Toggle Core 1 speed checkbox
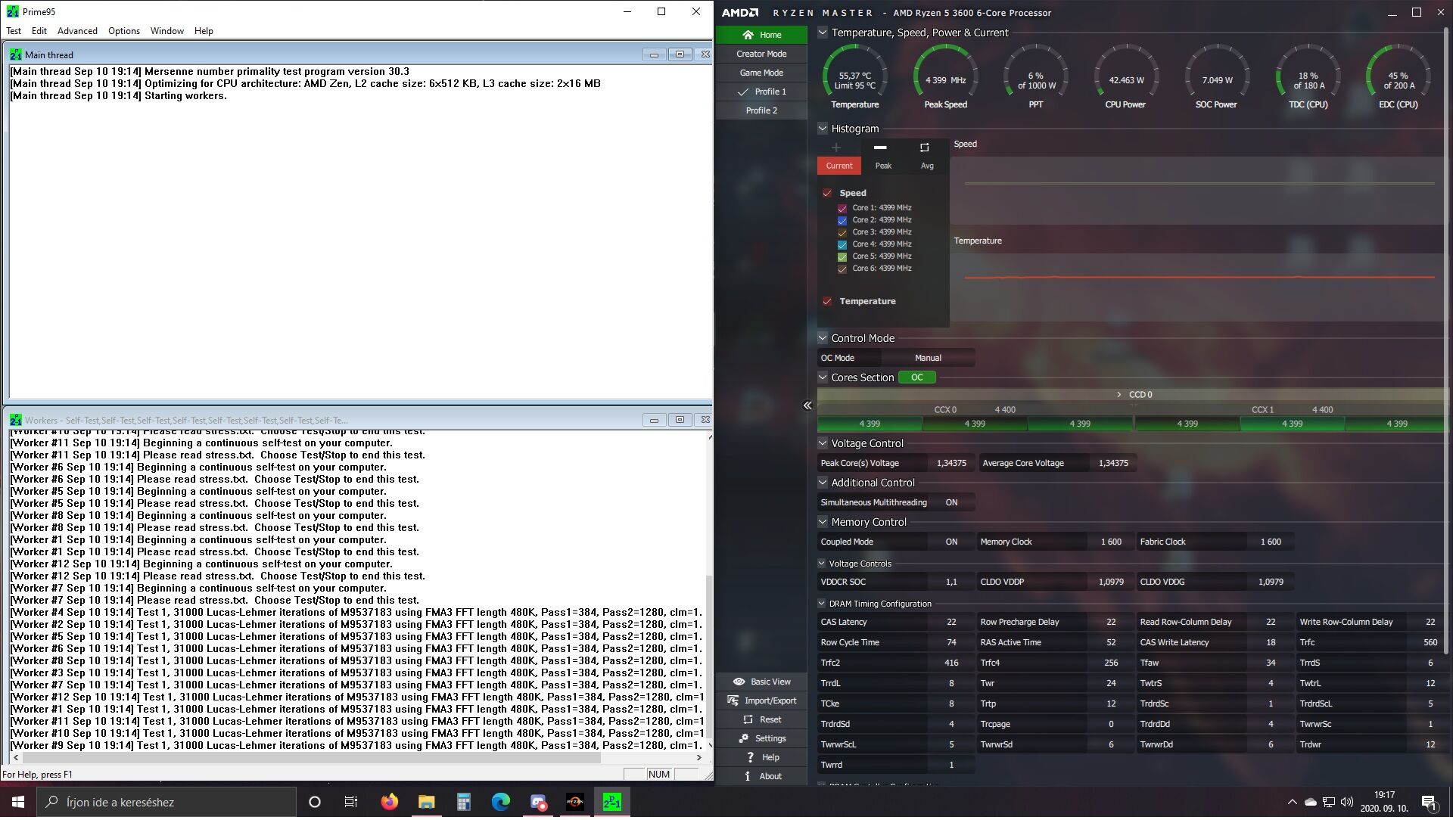Screen dimensions: 1456x820 pos(844,208)
